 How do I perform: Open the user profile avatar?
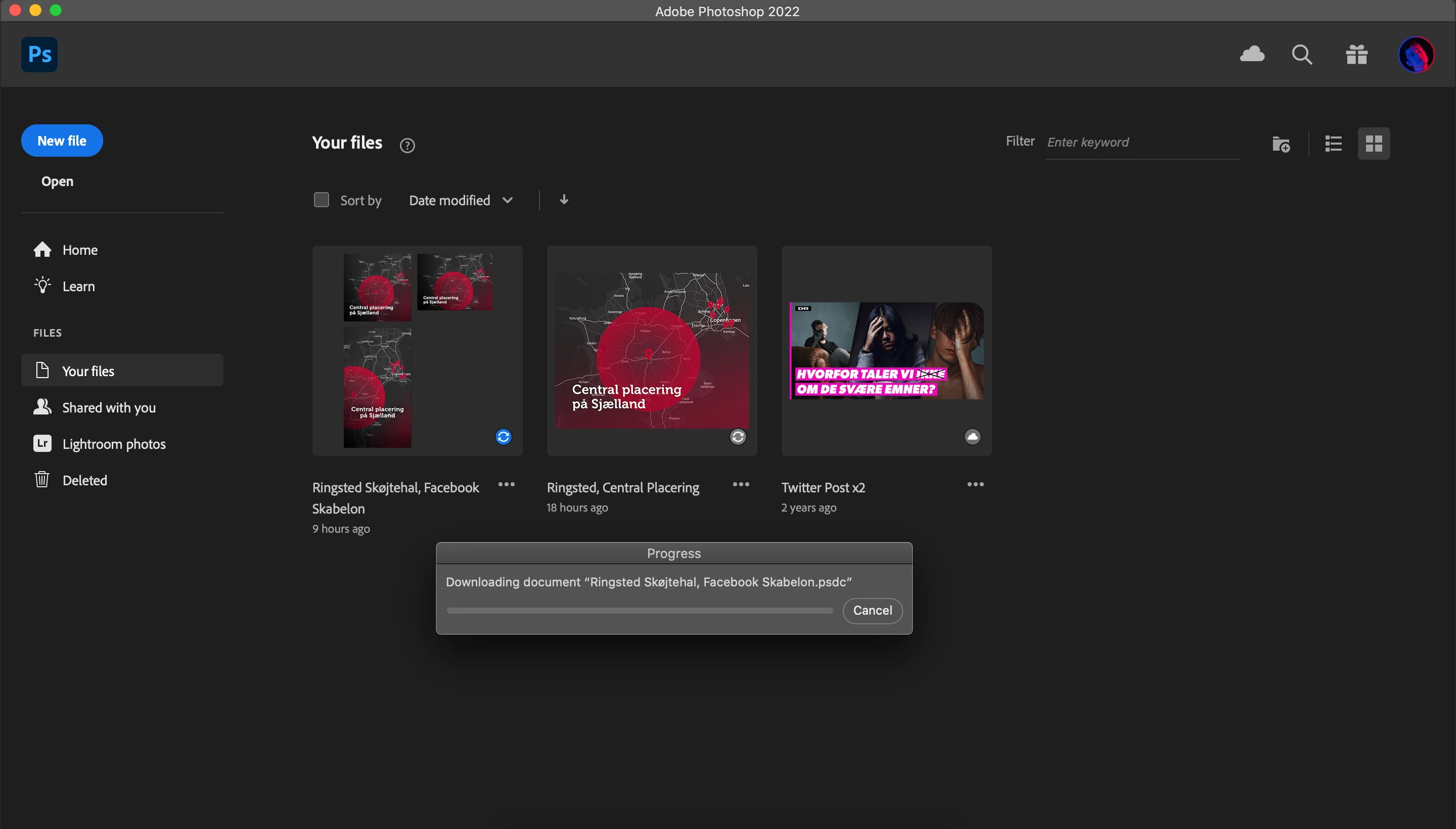click(1416, 55)
